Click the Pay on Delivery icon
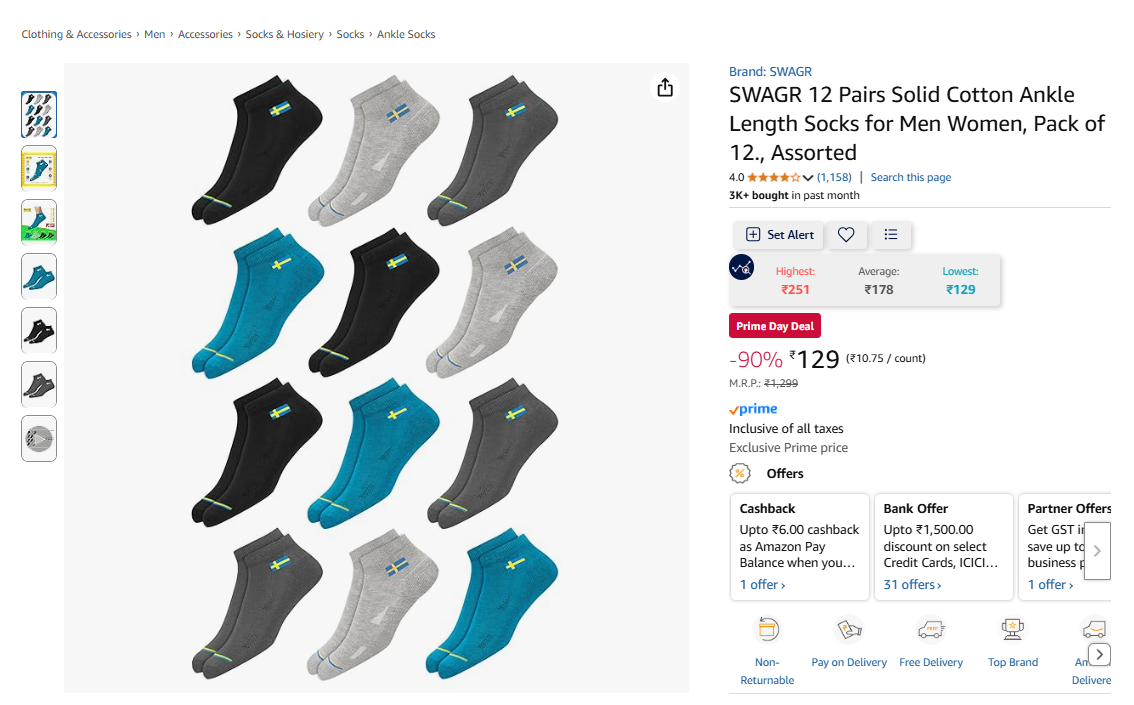The width and height of the screenshot is (1134, 705). coord(848,629)
